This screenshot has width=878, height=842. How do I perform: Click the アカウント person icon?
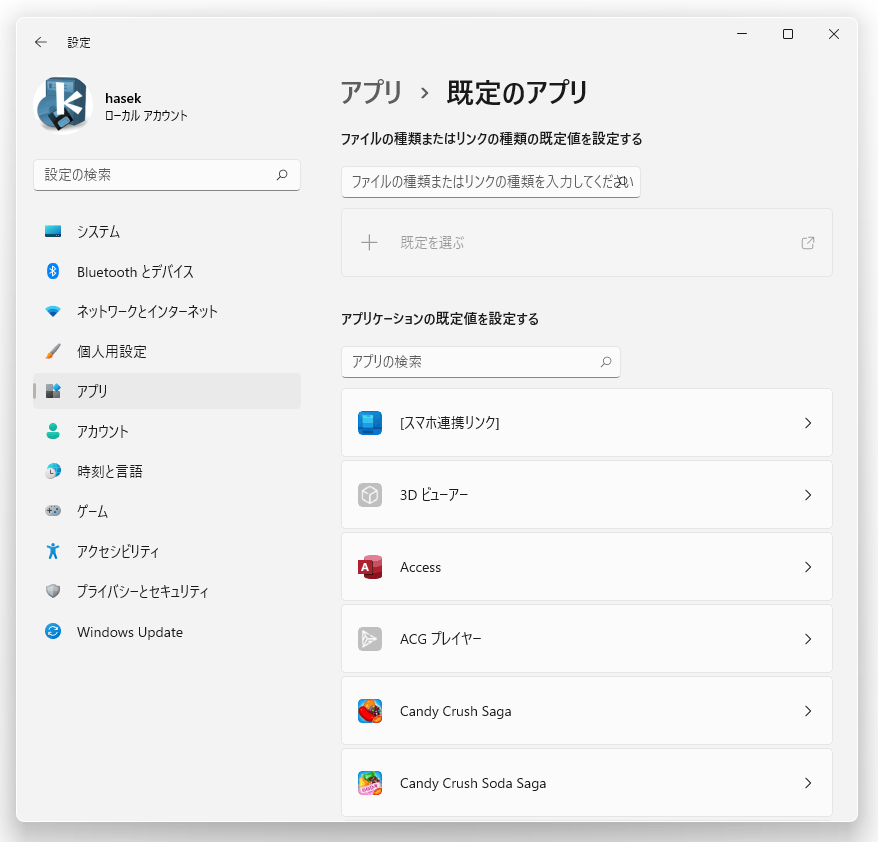click(x=53, y=431)
